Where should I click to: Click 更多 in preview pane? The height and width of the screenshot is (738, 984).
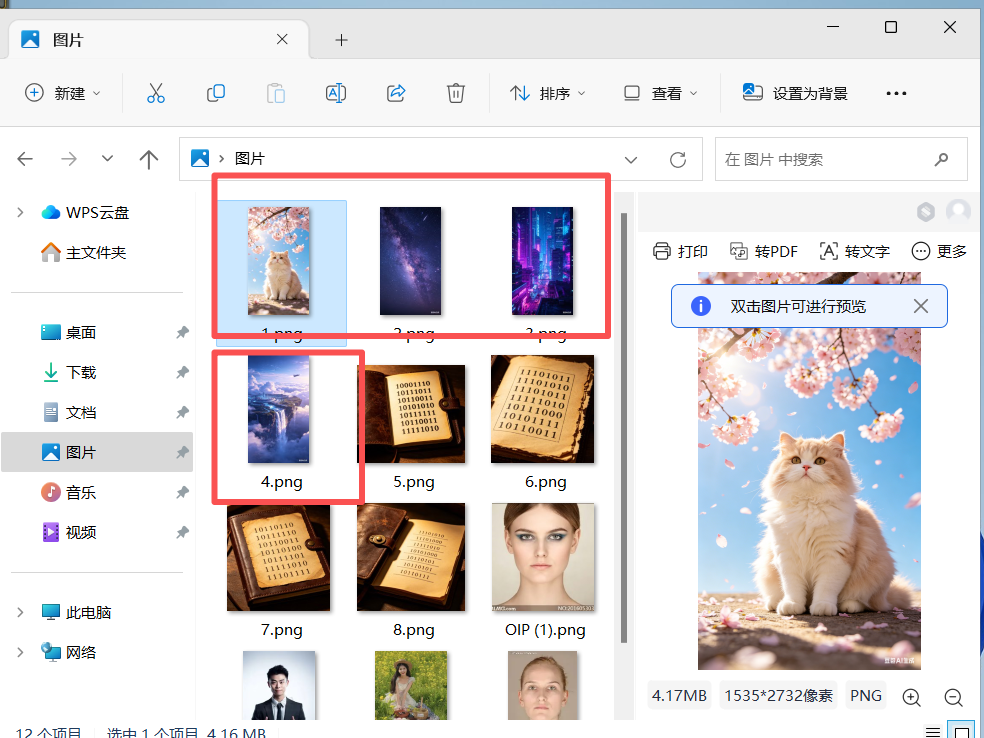click(939, 251)
